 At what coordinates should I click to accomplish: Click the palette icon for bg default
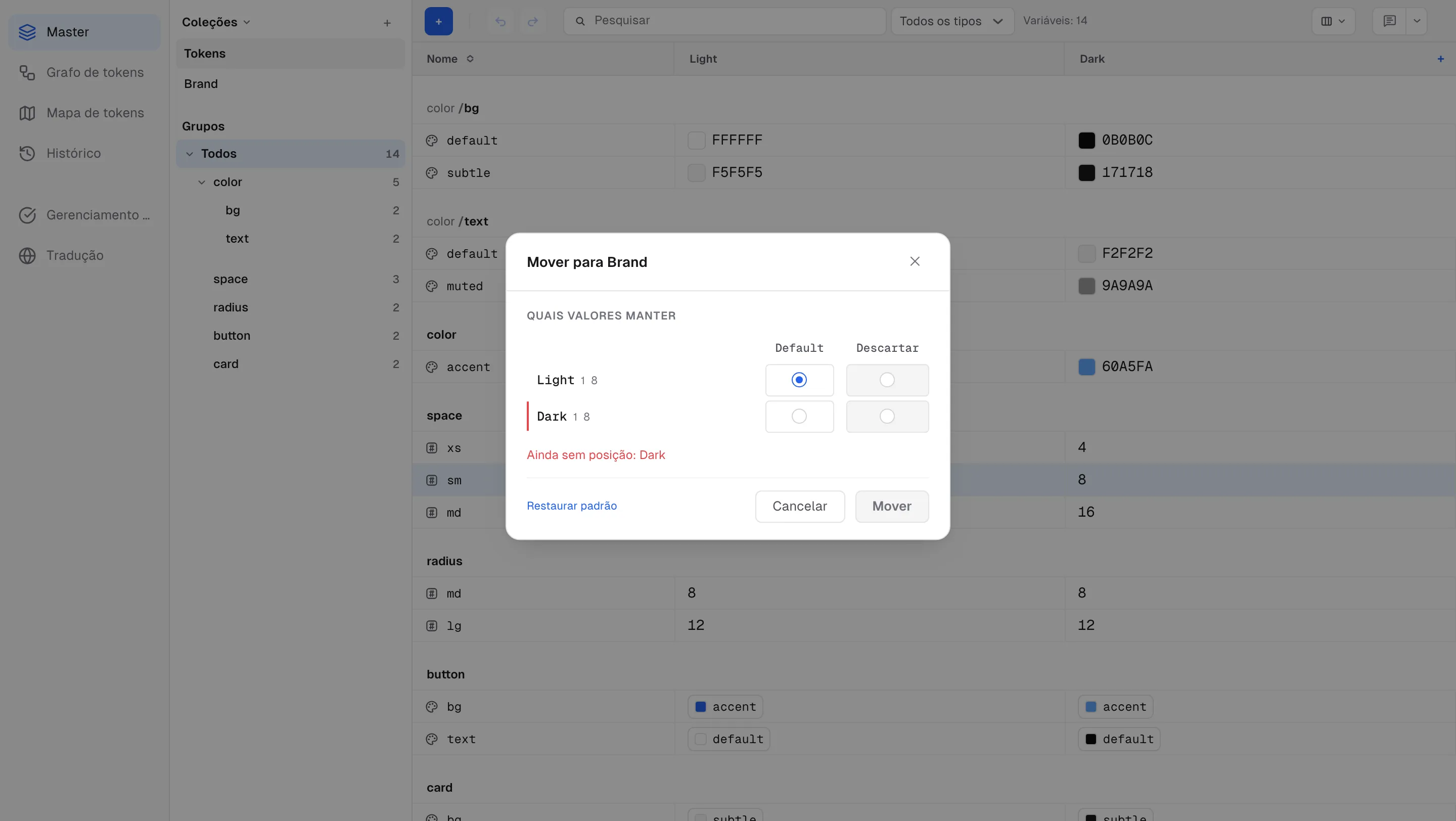(x=432, y=140)
